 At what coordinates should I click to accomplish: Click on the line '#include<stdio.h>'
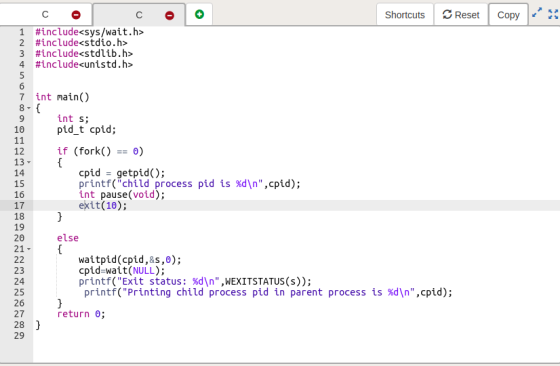[x=81, y=43]
